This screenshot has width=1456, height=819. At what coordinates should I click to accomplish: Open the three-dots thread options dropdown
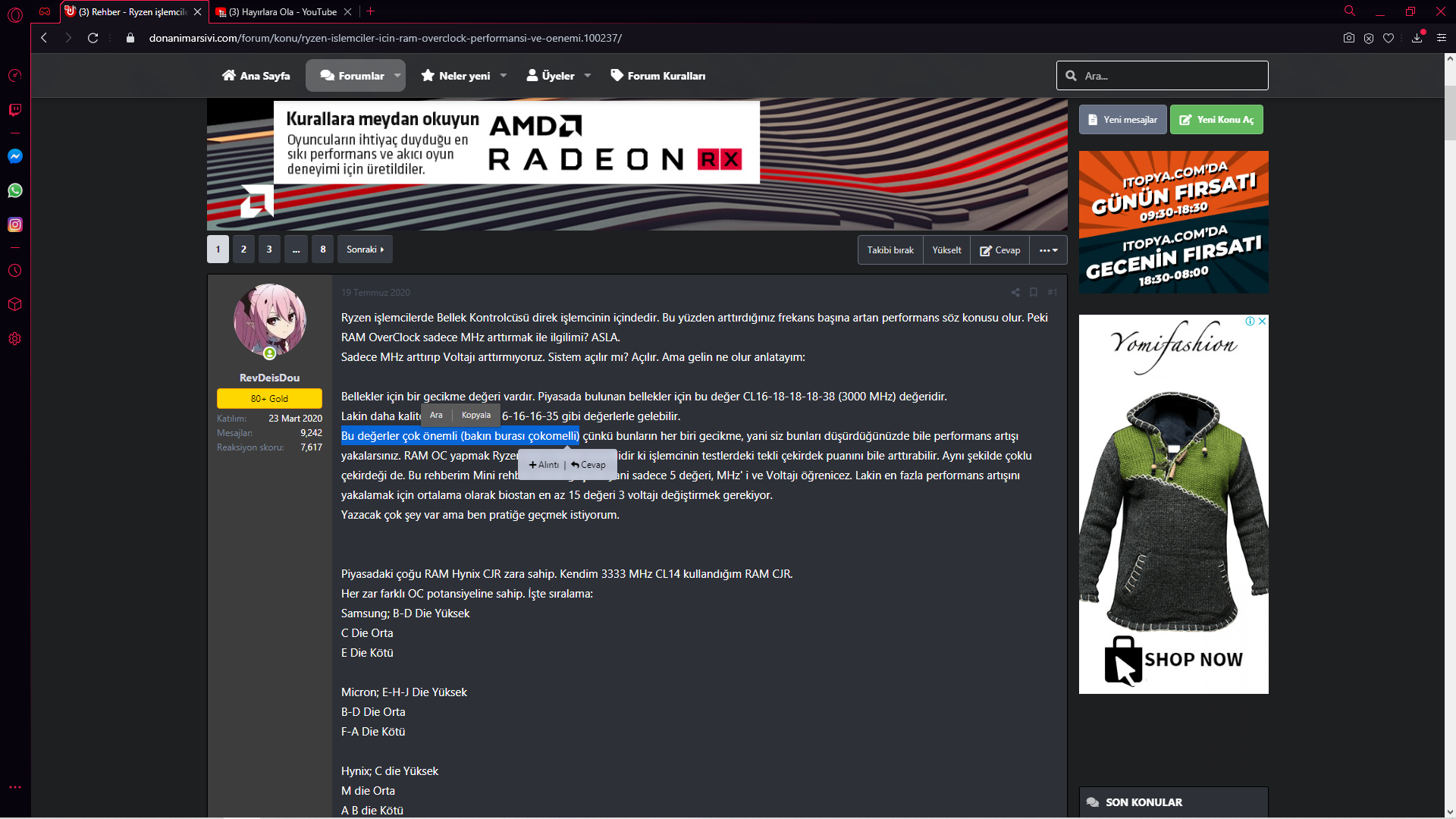click(1048, 249)
